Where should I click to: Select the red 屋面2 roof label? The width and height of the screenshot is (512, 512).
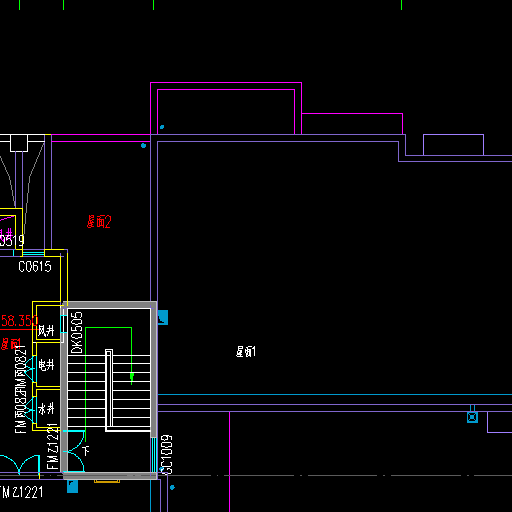click(x=99, y=222)
